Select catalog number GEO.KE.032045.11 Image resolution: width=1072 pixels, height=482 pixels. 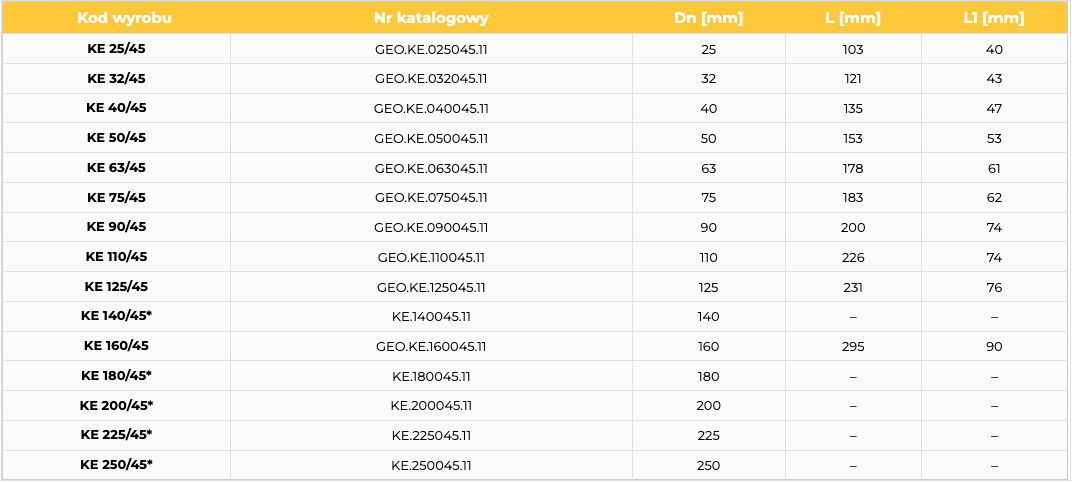(431, 79)
